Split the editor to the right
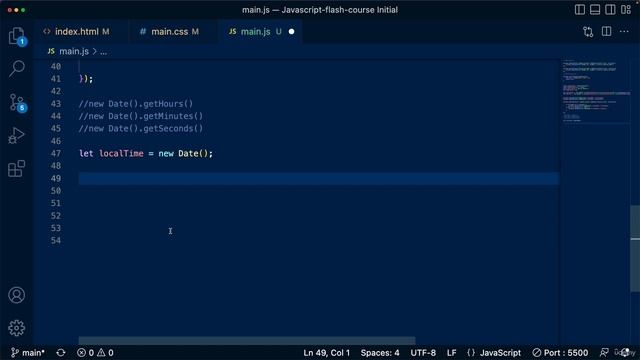Screen dimensions: 640x360 tap(607, 31)
